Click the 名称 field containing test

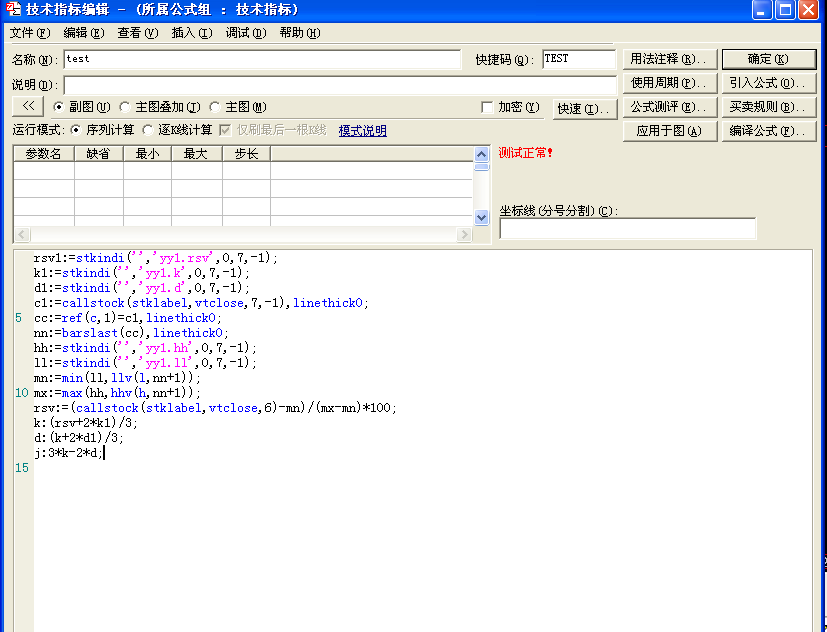tap(261, 60)
